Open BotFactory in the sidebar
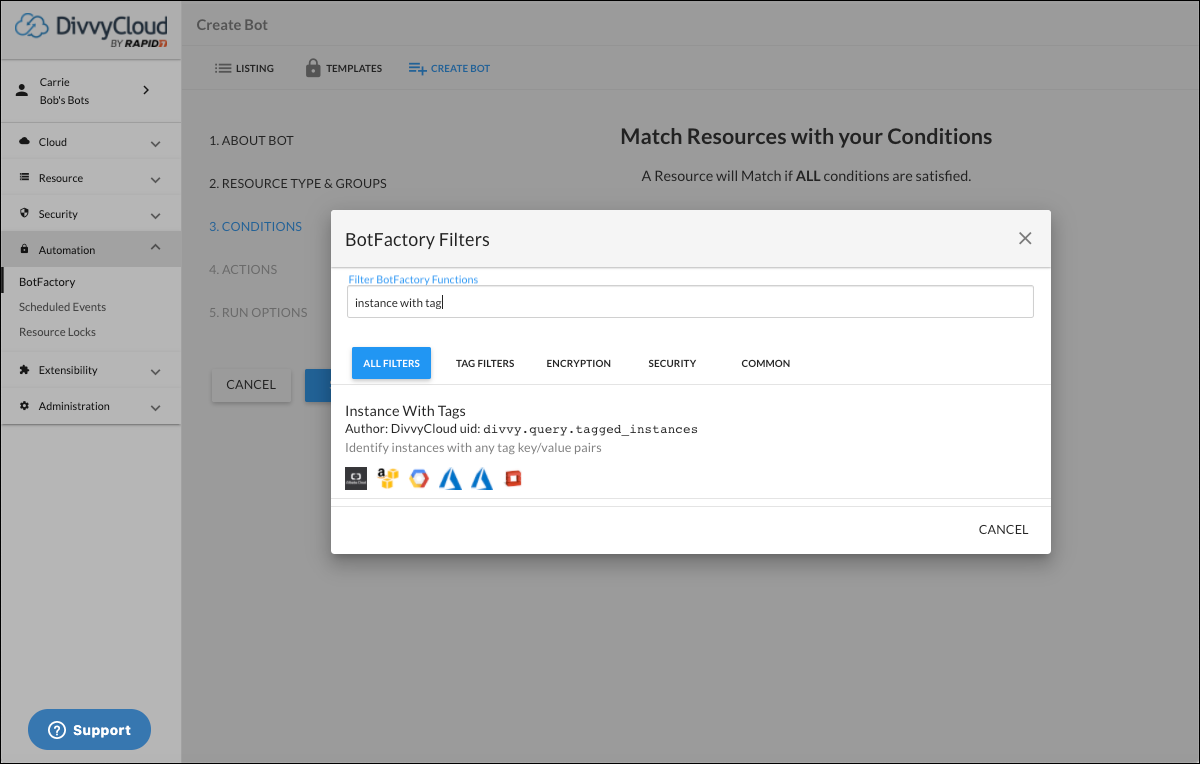Viewport: 1200px width, 764px height. [47, 282]
